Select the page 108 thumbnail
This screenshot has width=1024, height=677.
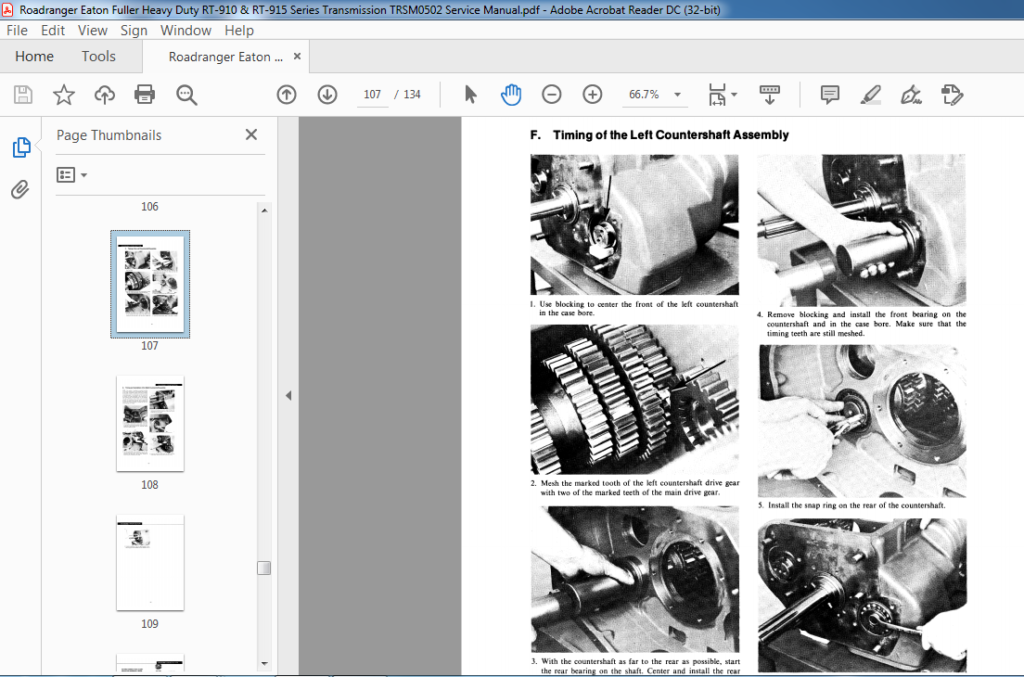click(150, 424)
